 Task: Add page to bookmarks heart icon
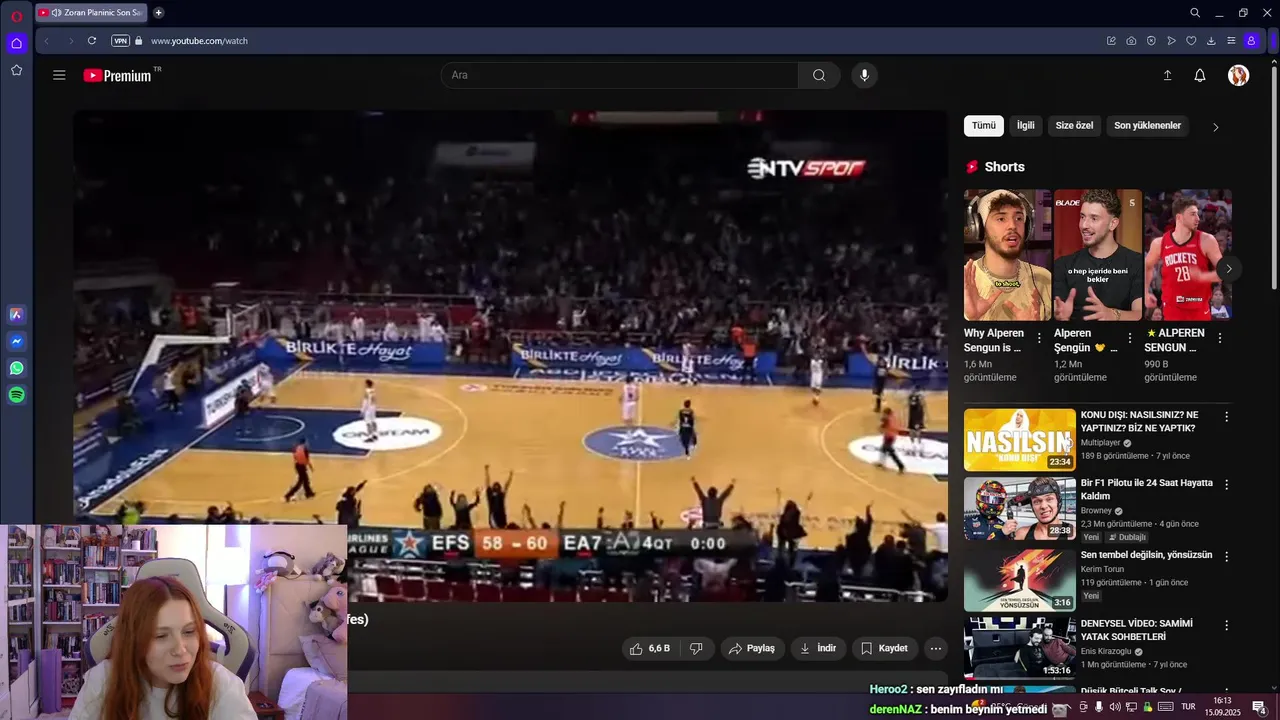(1191, 41)
